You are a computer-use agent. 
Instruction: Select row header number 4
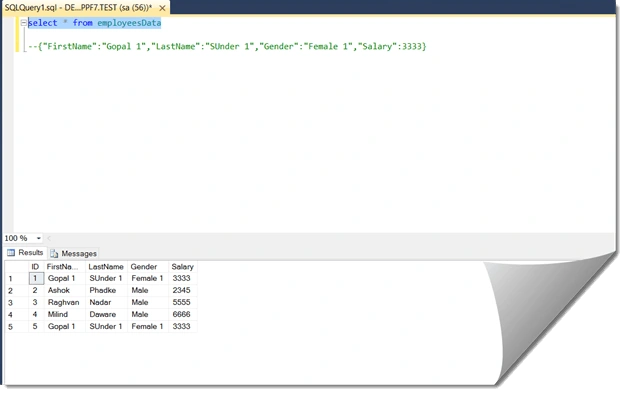[16, 315]
